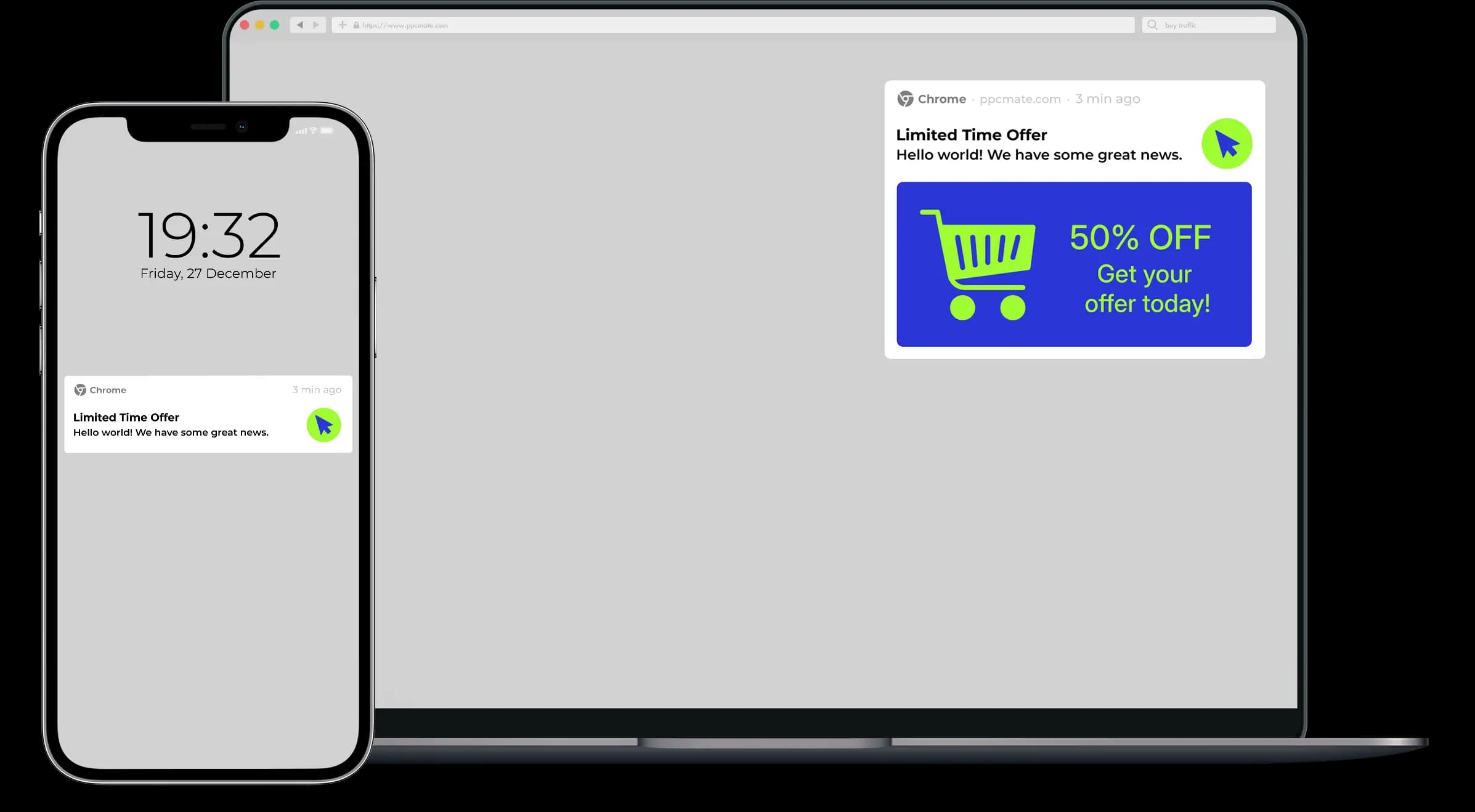Click the 'Limited Time Offer' notification title
The height and width of the screenshot is (812, 1475).
tap(971, 134)
